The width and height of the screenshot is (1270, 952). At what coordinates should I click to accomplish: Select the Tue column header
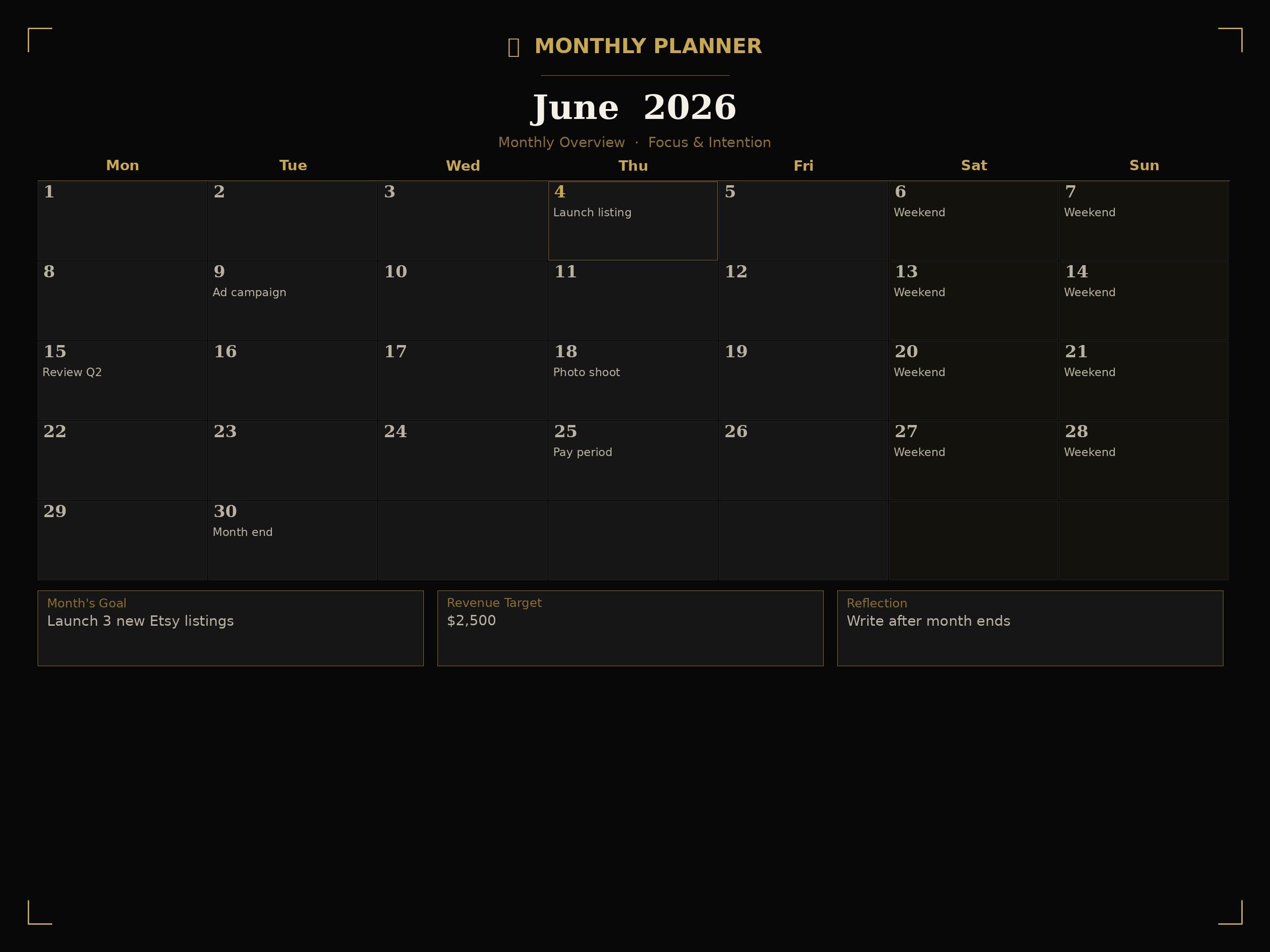293,166
